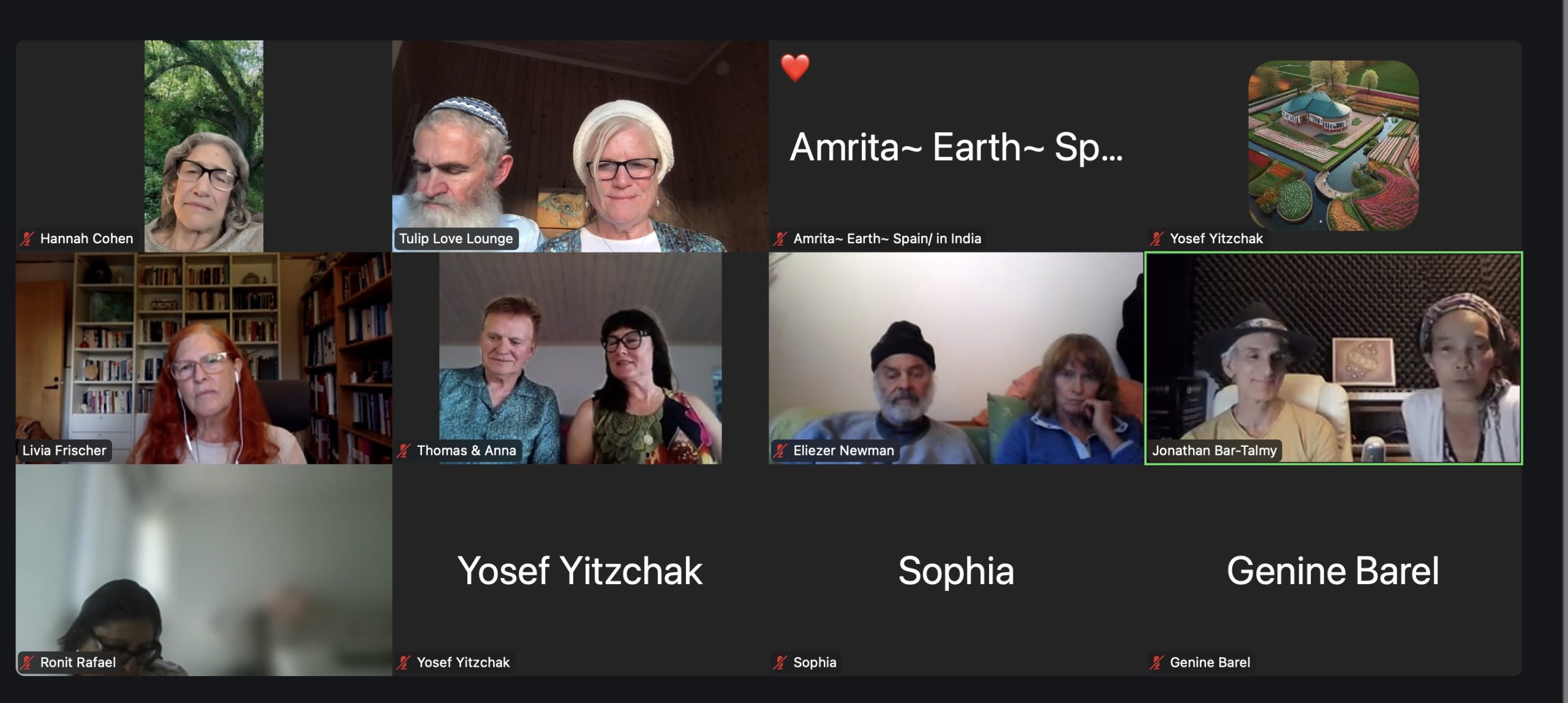Click the Livia Frischer name label

[64, 450]
